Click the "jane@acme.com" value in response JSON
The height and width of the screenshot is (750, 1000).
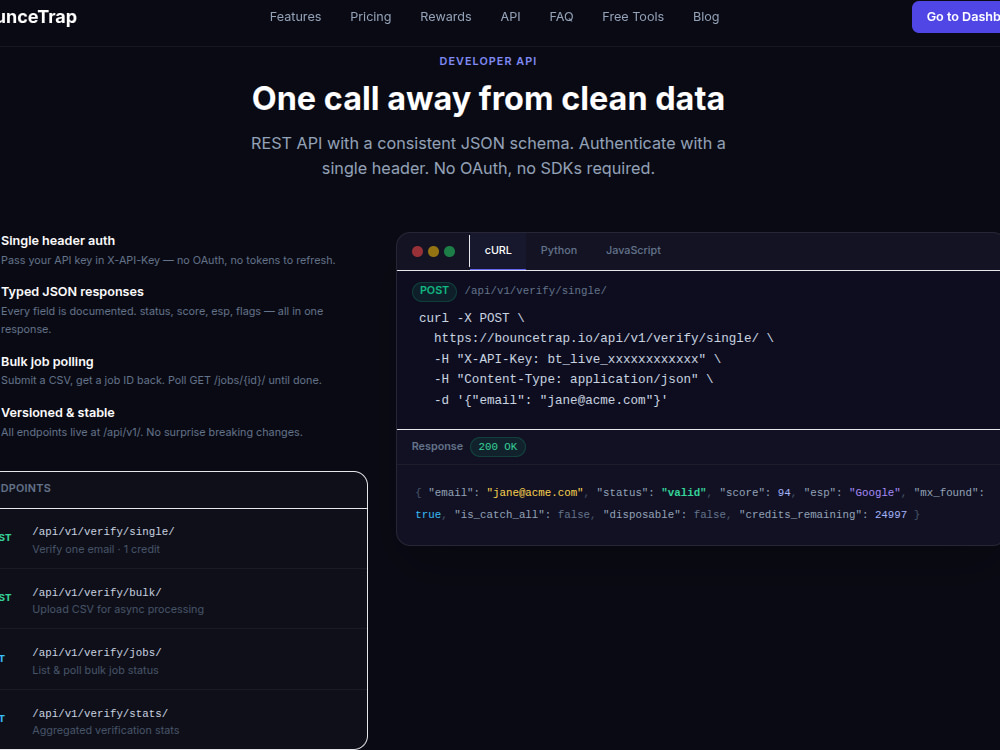tap(534, 493)
